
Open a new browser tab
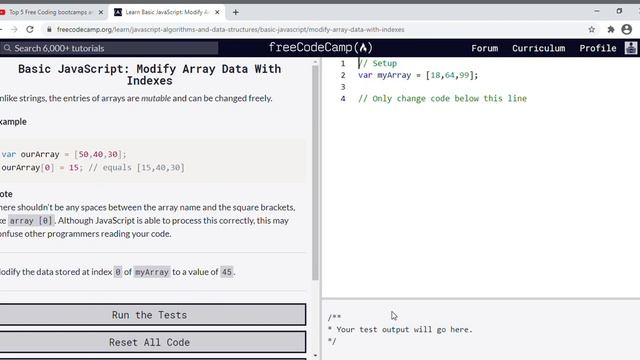[x=236, y=12]
